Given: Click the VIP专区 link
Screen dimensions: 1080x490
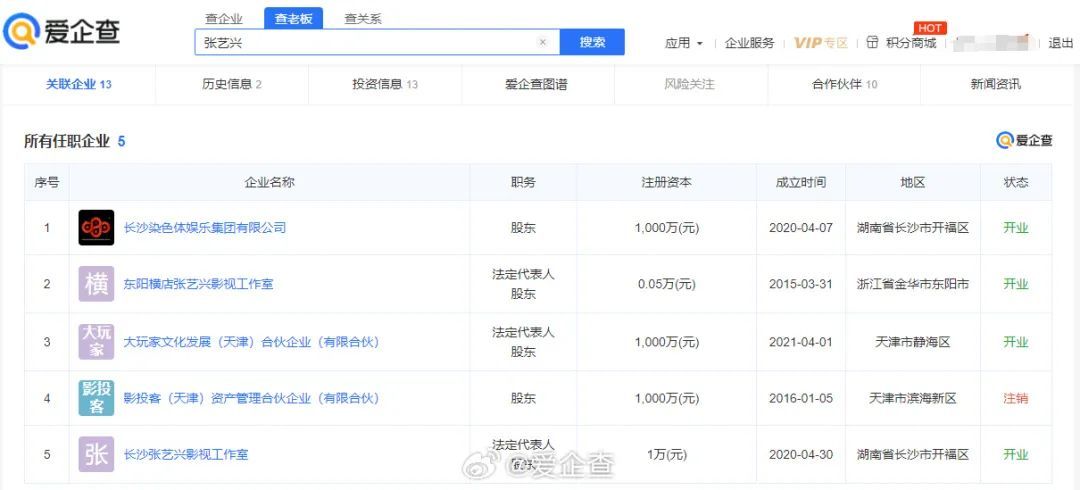Looking at the screenshot, I should coord(820,43).
